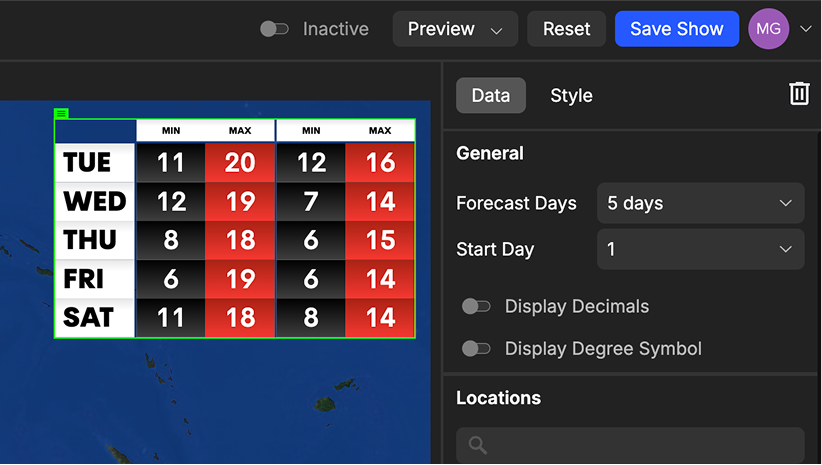Switch to the Data tab
The width and height of the screenshot is (822, 465).
point(491,95)
